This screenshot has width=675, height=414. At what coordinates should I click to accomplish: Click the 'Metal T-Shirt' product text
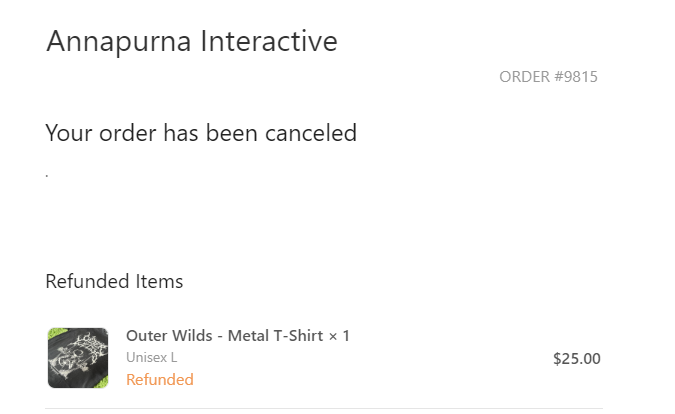(x=276, y=336)
